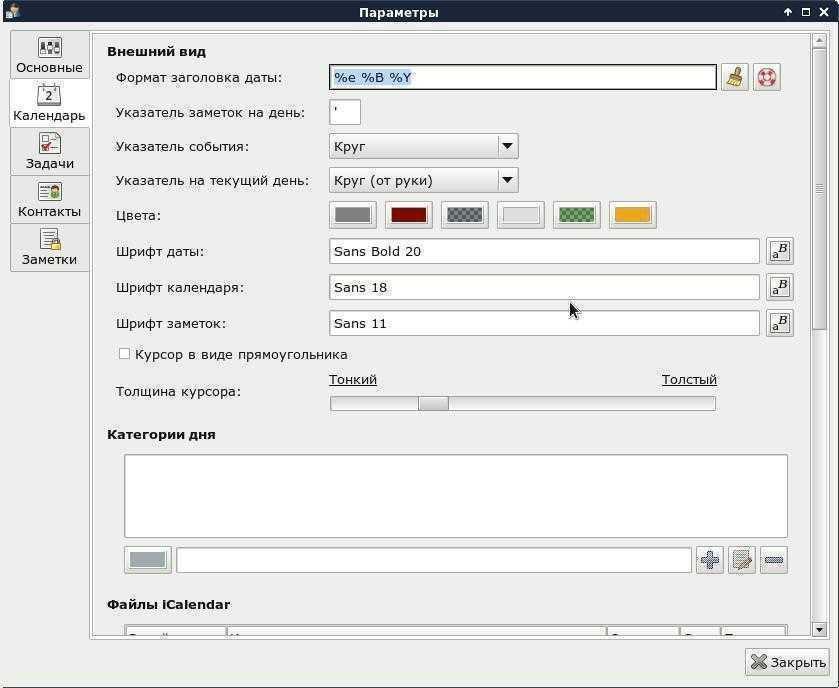839x688 pixels.
Task: Click the Тонкий slider label
Action: [353, 379]
